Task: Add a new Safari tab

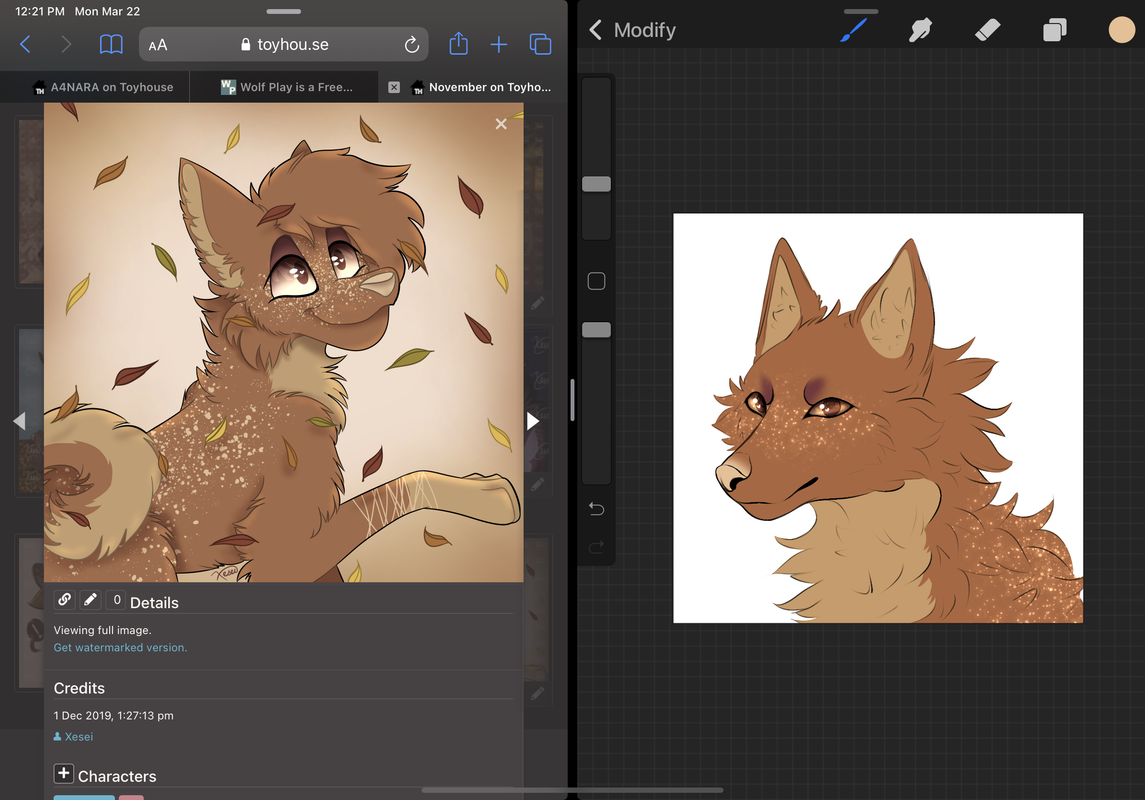Action: (499, 45)
